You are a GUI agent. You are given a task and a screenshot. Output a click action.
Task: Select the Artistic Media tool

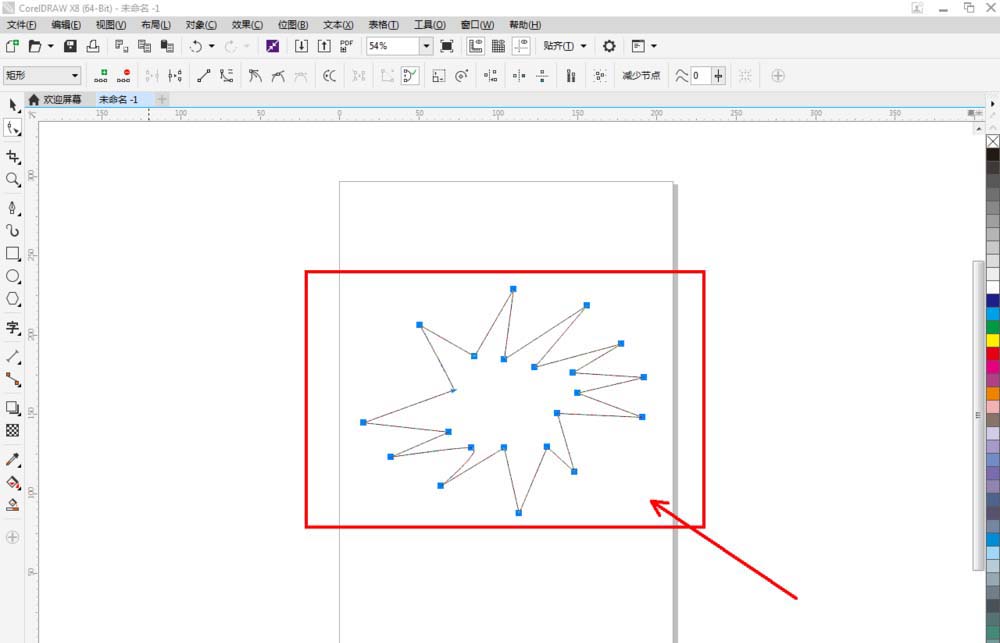[x=13, y=230]
